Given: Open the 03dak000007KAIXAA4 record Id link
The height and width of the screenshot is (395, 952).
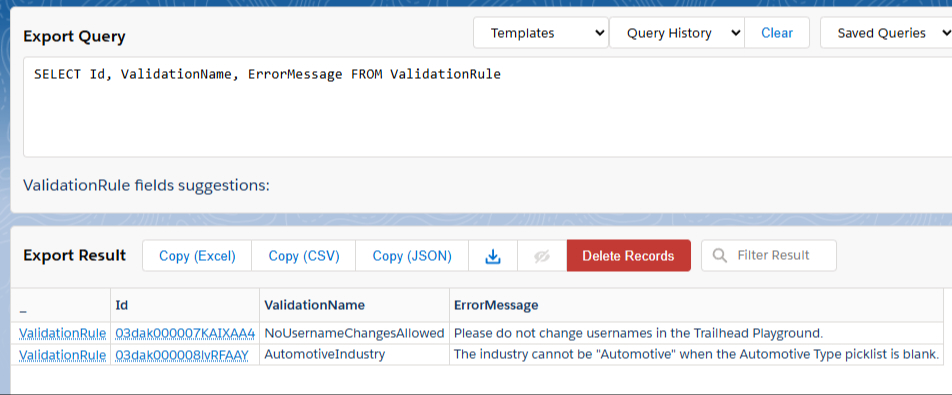Looking at the screenshot, I should click(x=185, y=333).
